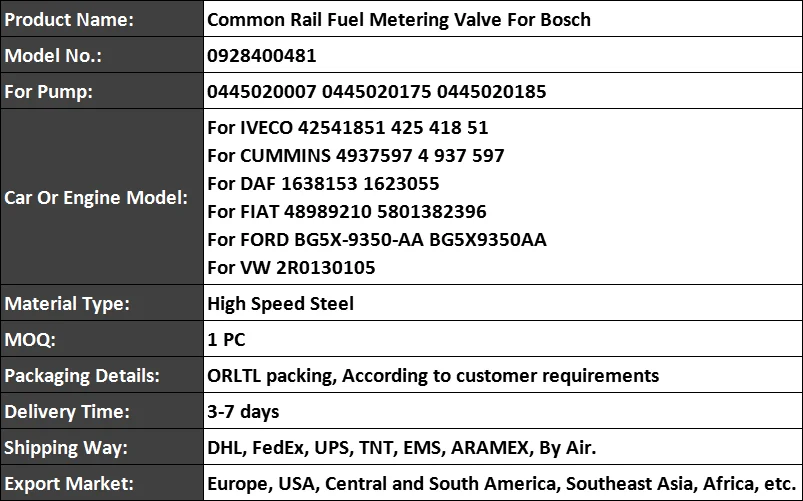The width and height of the screenshot is (803, 501).
Task: Select the For DAF 1638153 line
Action: point(323,183)
